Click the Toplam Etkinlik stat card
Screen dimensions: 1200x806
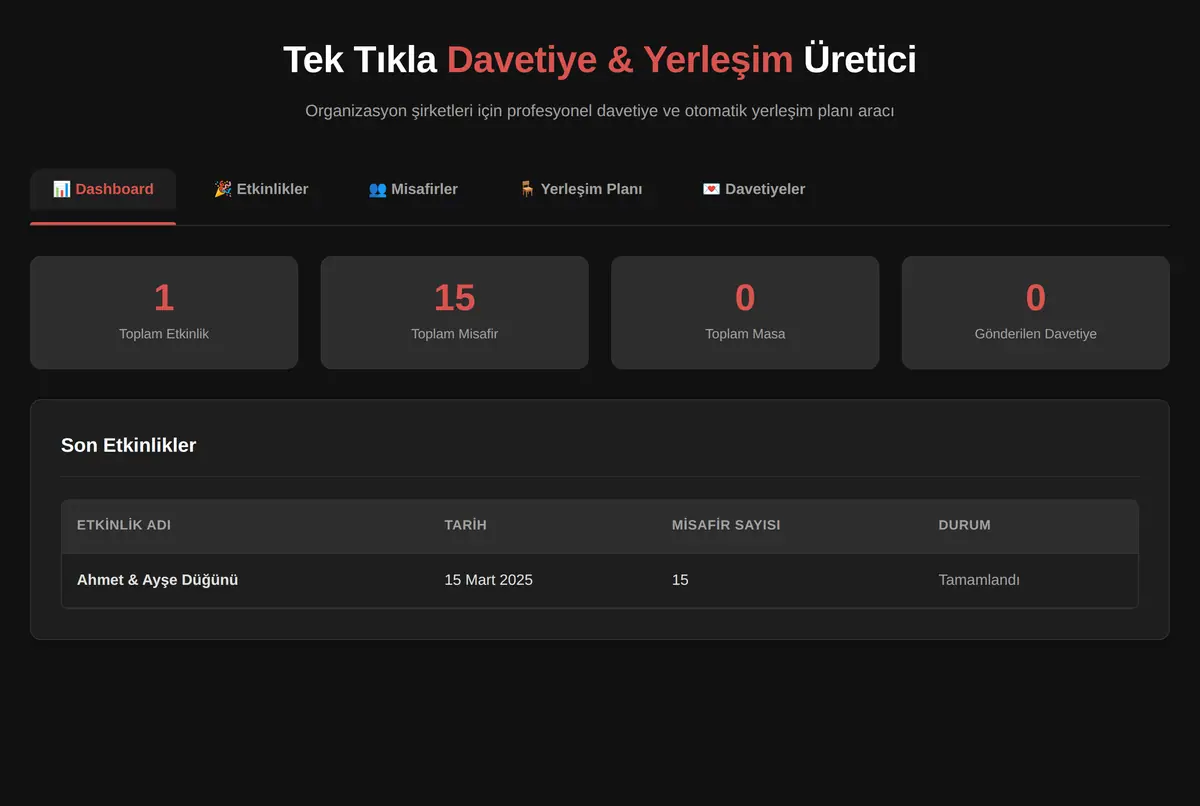(164, 312)
